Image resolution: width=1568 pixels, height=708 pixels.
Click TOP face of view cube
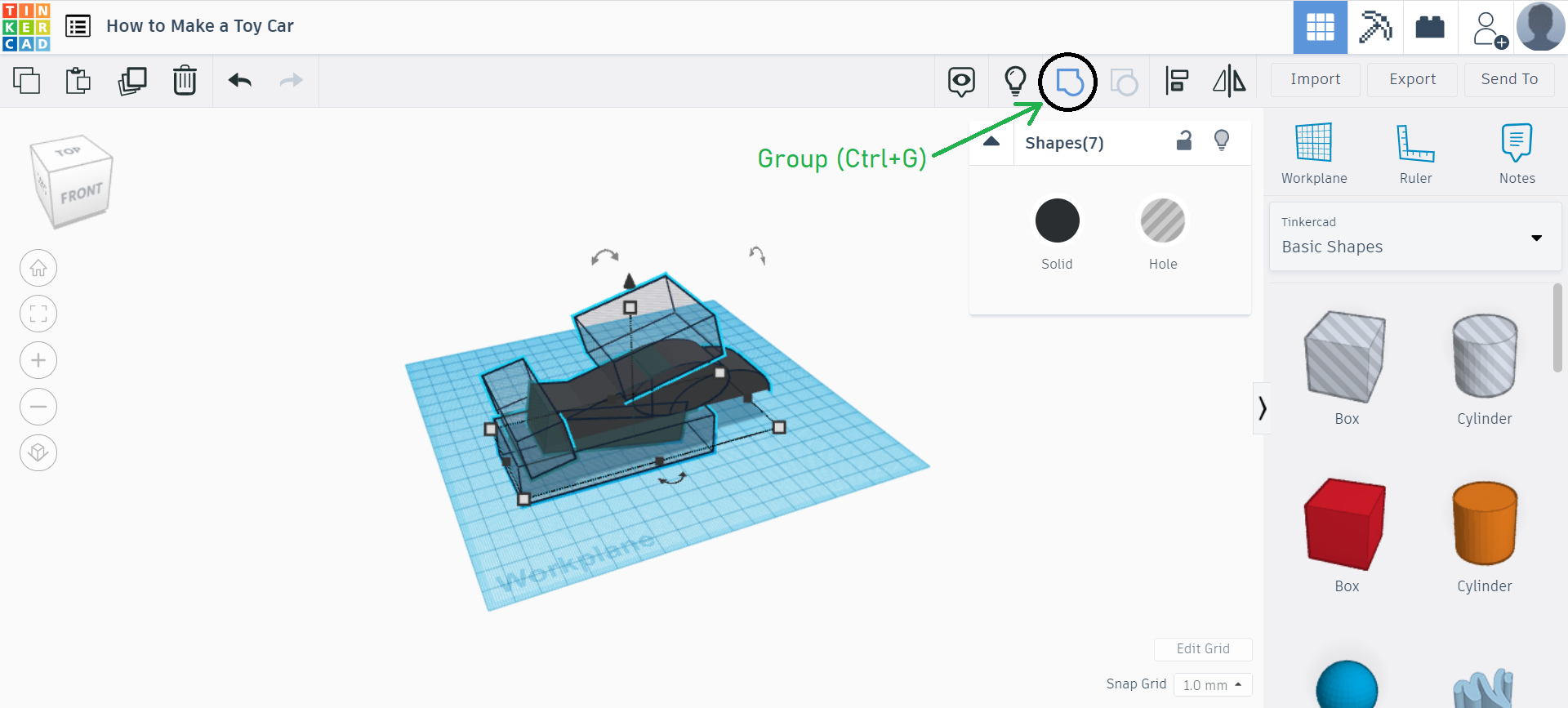pyautogui.click(x=69, y=152)
